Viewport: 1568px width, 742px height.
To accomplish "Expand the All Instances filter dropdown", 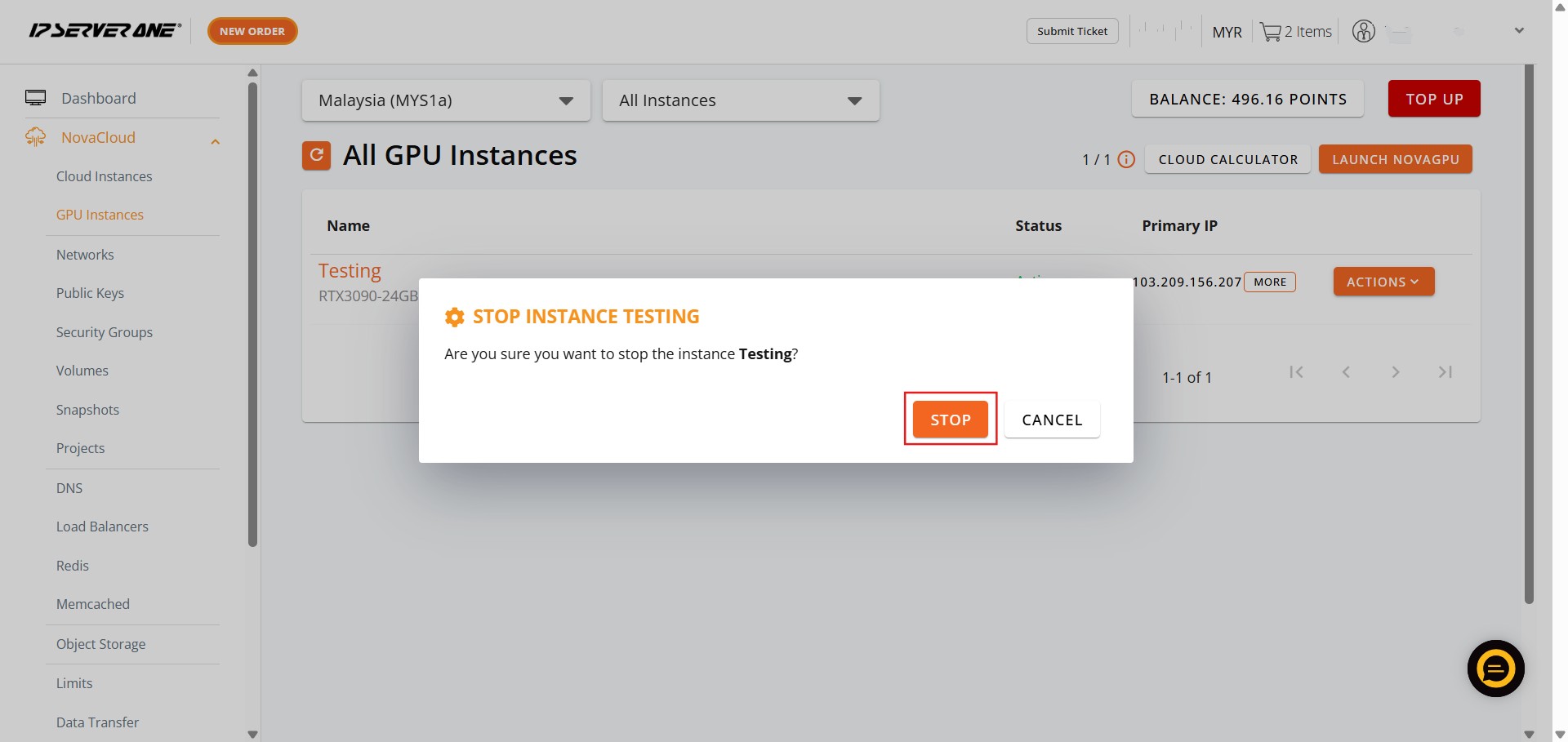I will [x=740, y=100].
